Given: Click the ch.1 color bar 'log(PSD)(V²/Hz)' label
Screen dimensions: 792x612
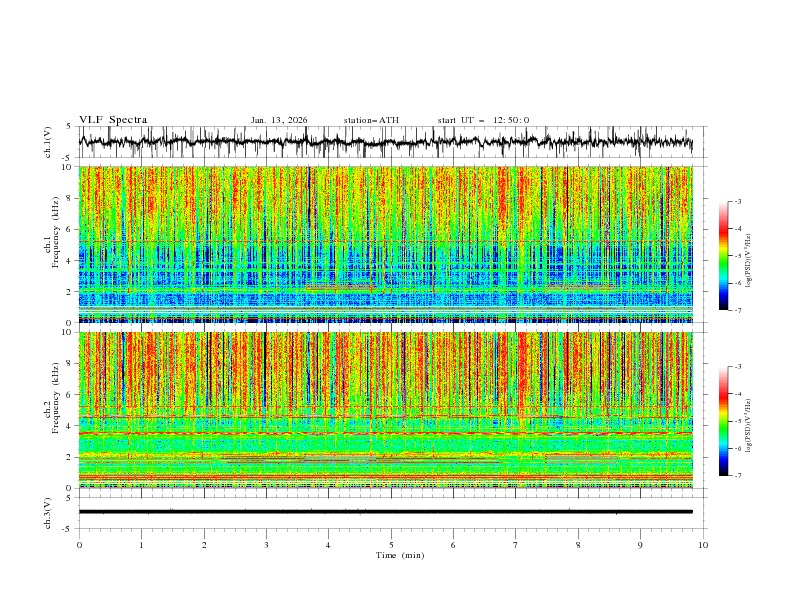Looking at the screenshot, I should (749, 261).
